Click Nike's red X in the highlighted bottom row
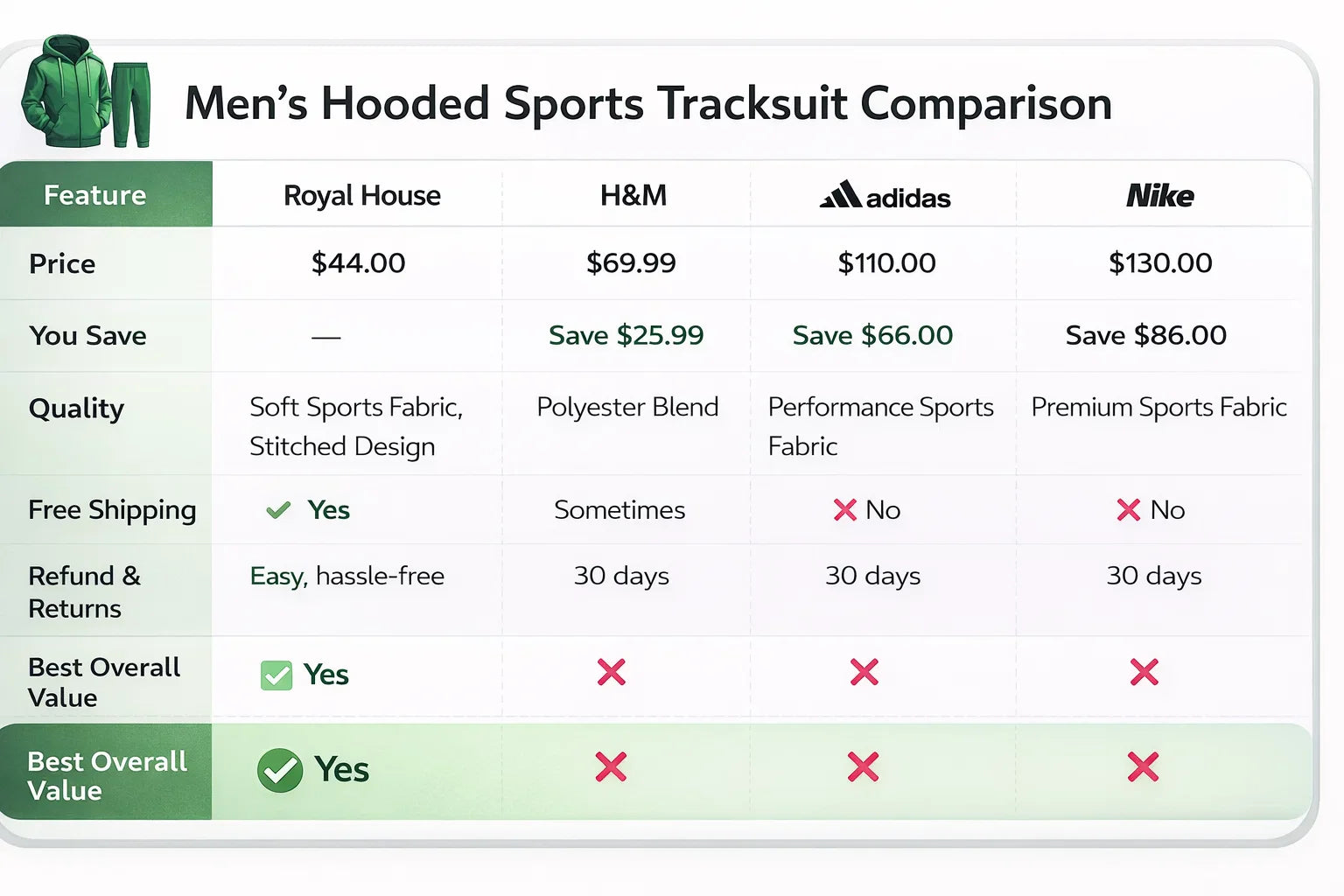Screen dimensions: 1344x896 pos(1143,766)
